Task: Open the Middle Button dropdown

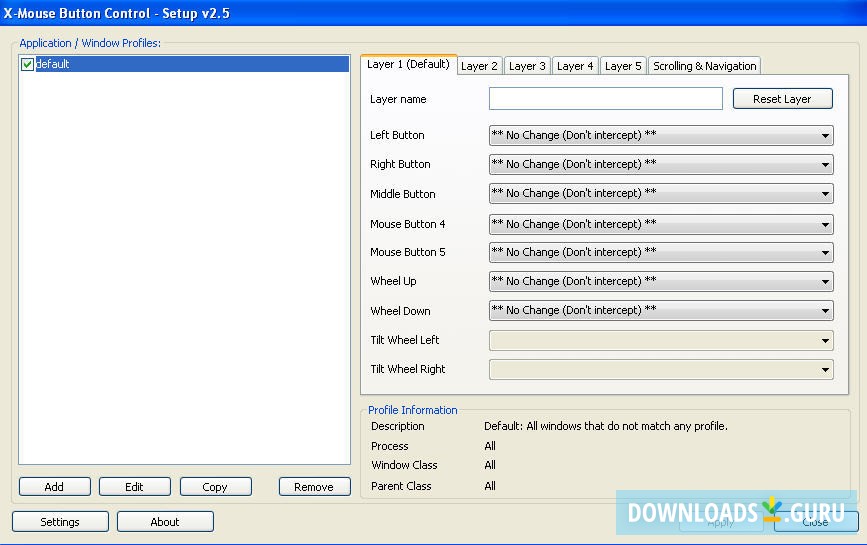Action: 661,193
